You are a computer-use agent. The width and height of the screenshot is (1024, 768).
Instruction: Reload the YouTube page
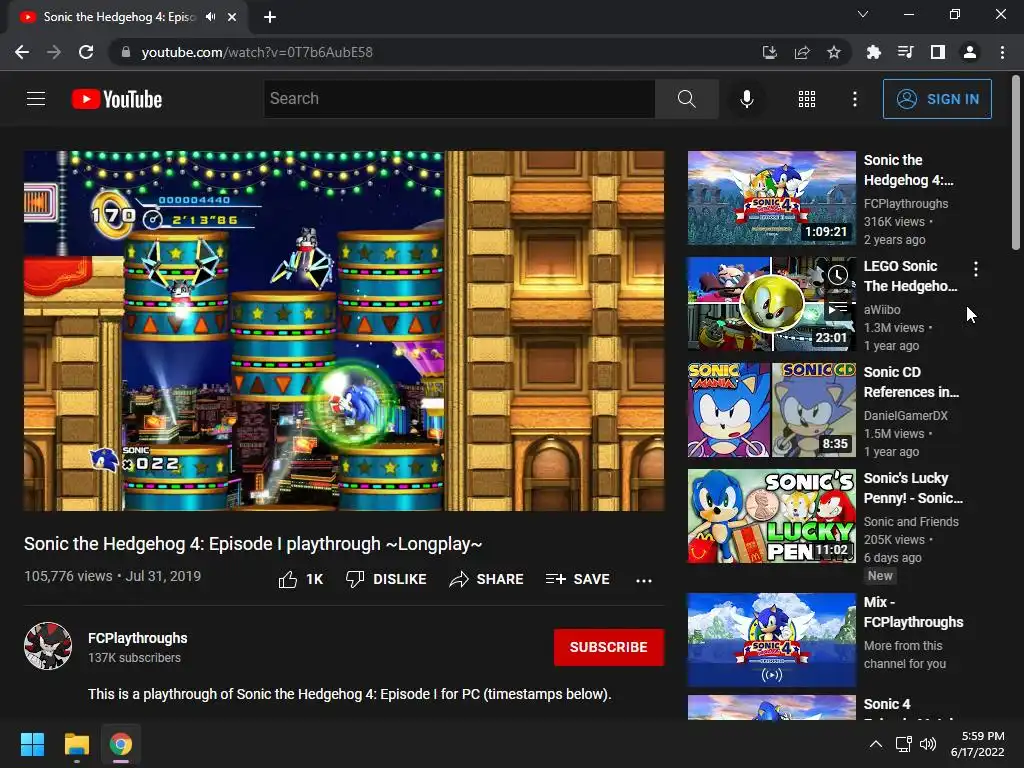86,52
